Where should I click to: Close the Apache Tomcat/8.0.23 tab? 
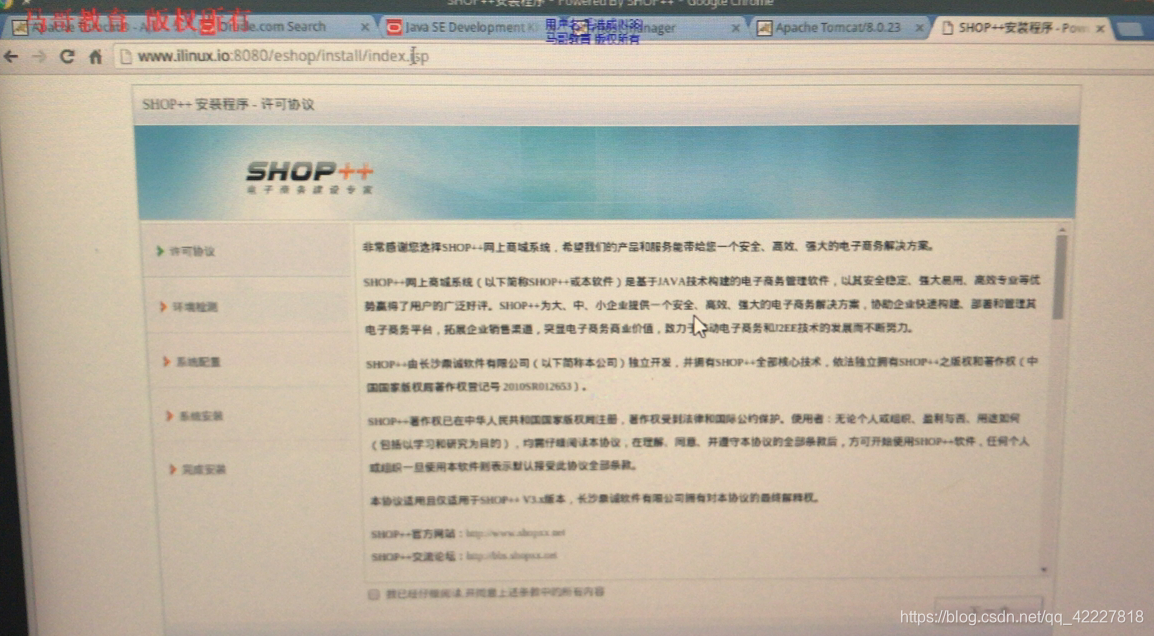(x=919, y=28)
